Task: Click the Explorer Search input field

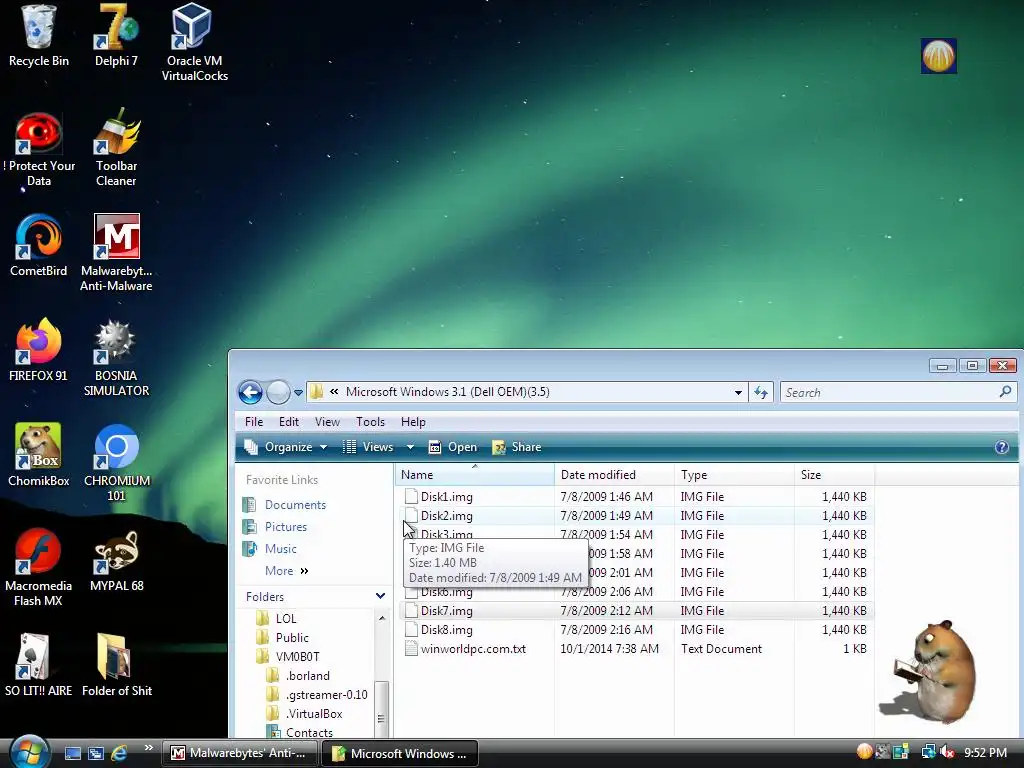Action: [899, 392]
